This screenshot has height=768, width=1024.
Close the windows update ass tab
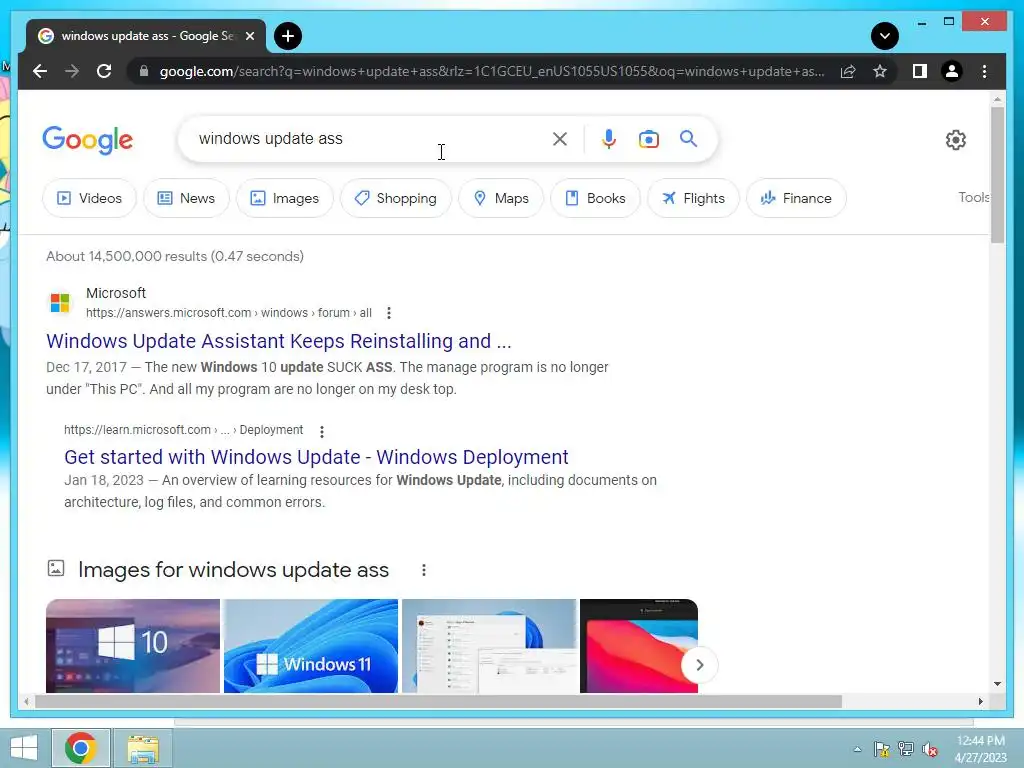(249, 36)
